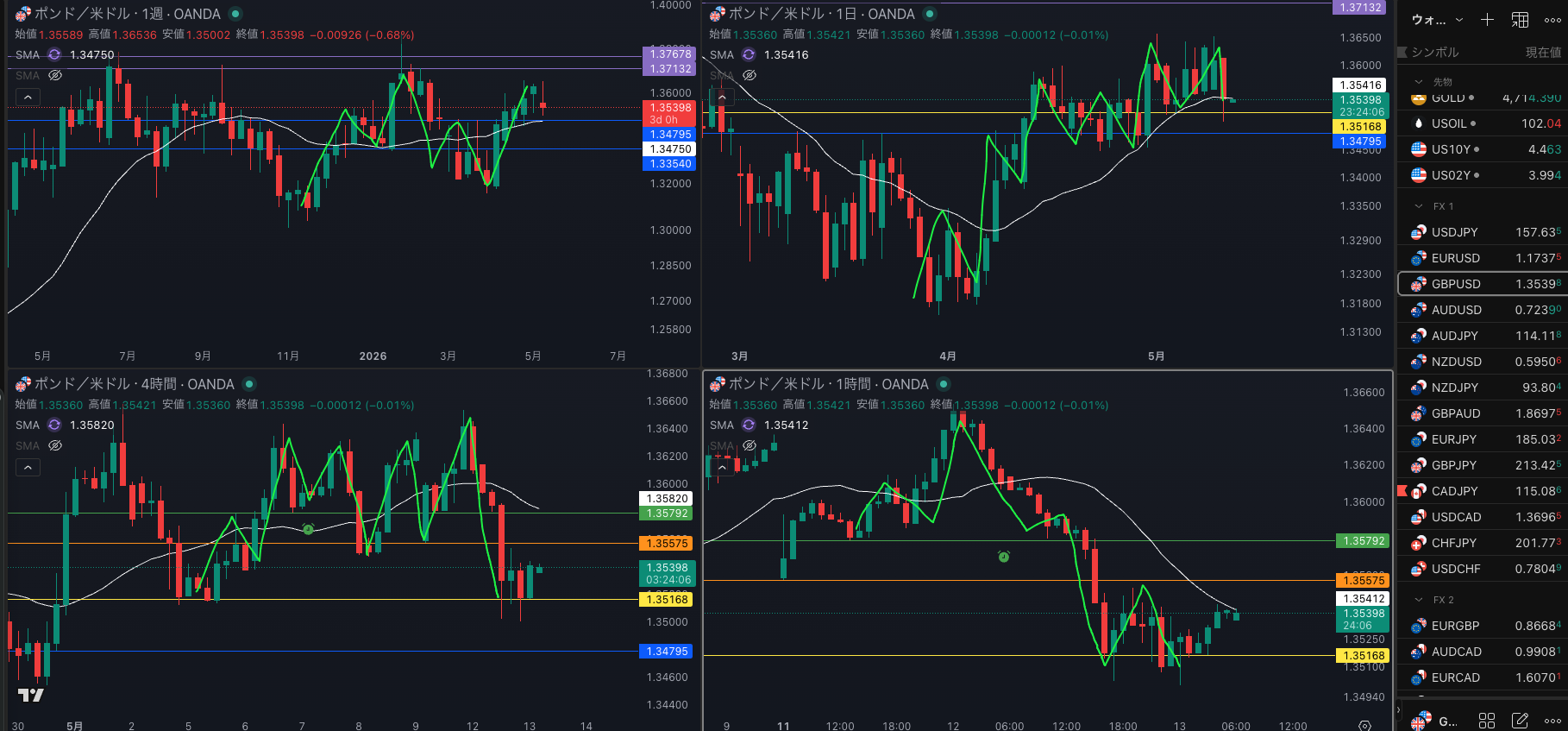Sort watchlist by シンボル column header

1435,52
